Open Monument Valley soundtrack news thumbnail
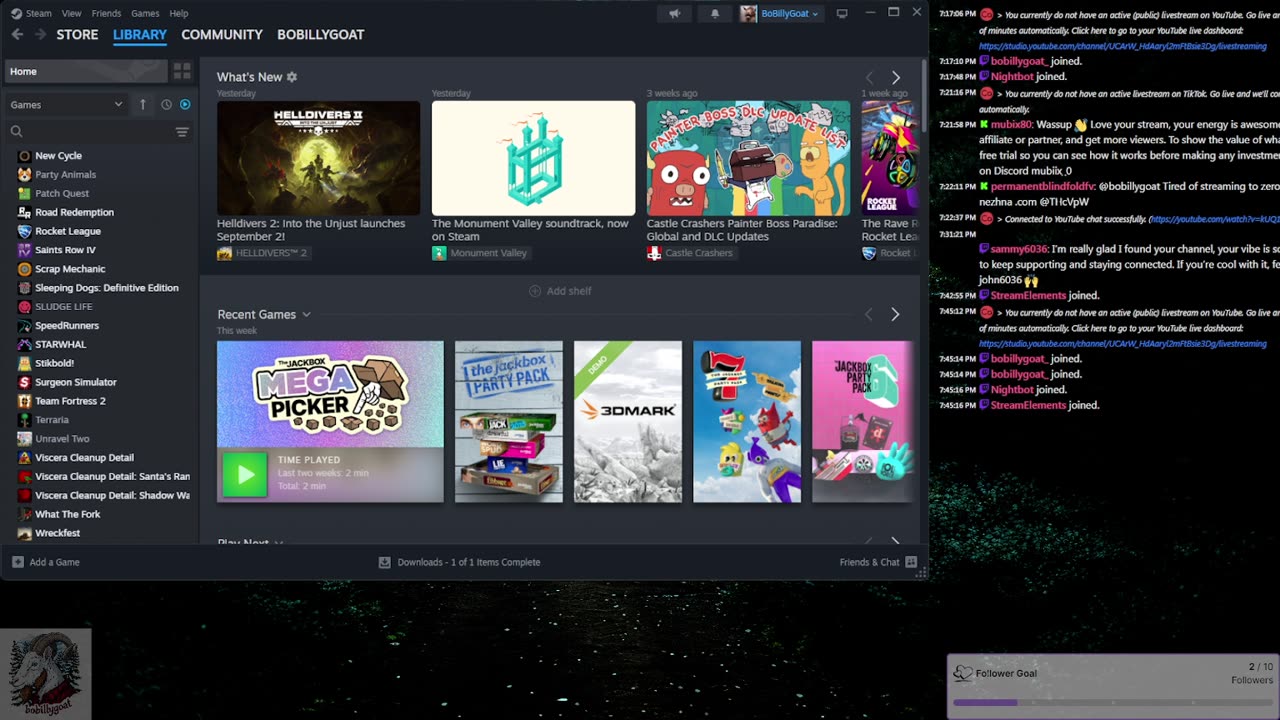The width and height of the screenshot is (1280, 720). pos(533,158)
